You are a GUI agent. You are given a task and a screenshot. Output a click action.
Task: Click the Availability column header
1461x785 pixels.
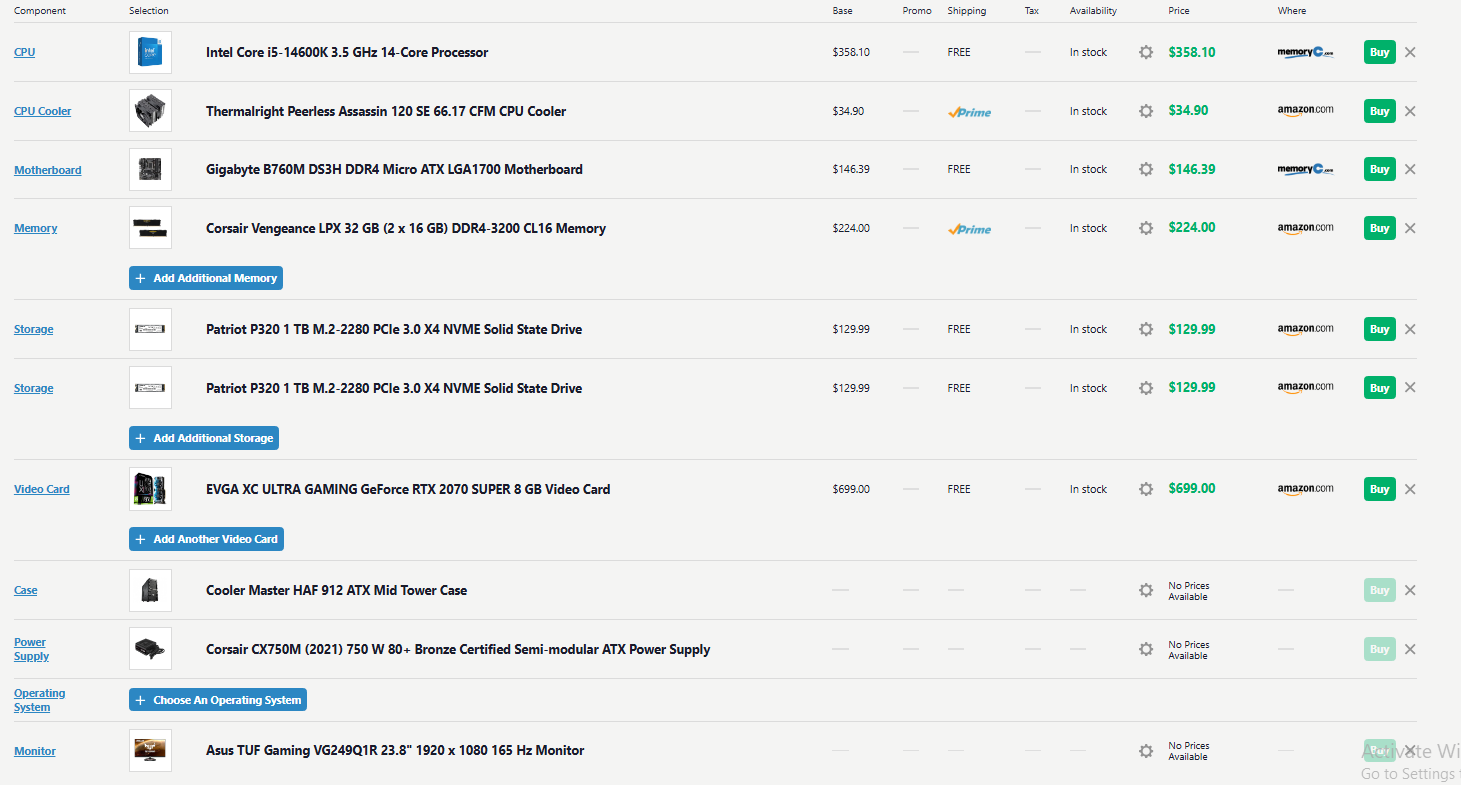tap(1093, 11)
